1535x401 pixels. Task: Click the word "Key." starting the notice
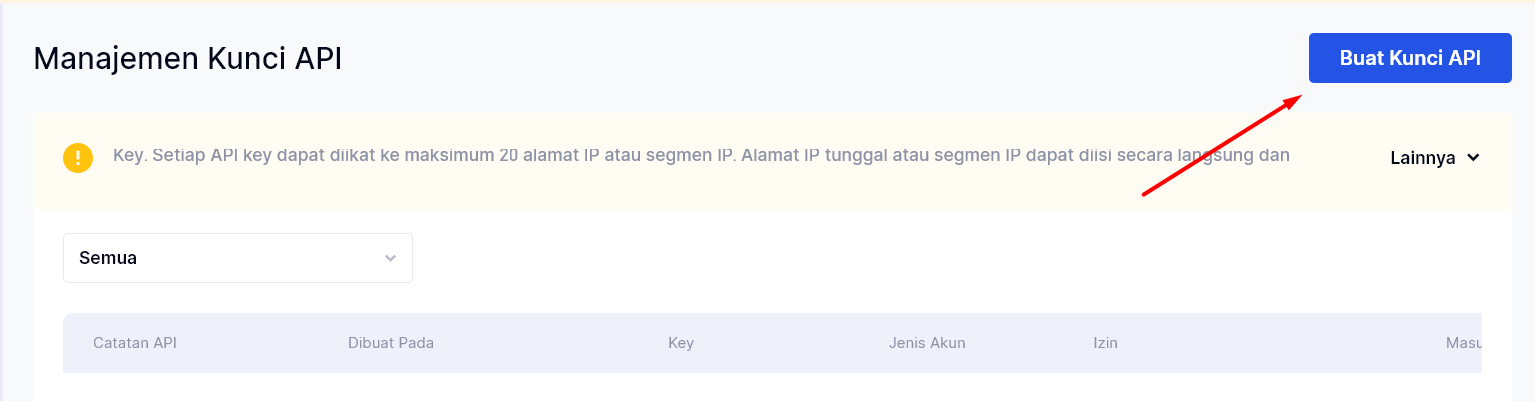pyautogui.click(x=129, y=156)
